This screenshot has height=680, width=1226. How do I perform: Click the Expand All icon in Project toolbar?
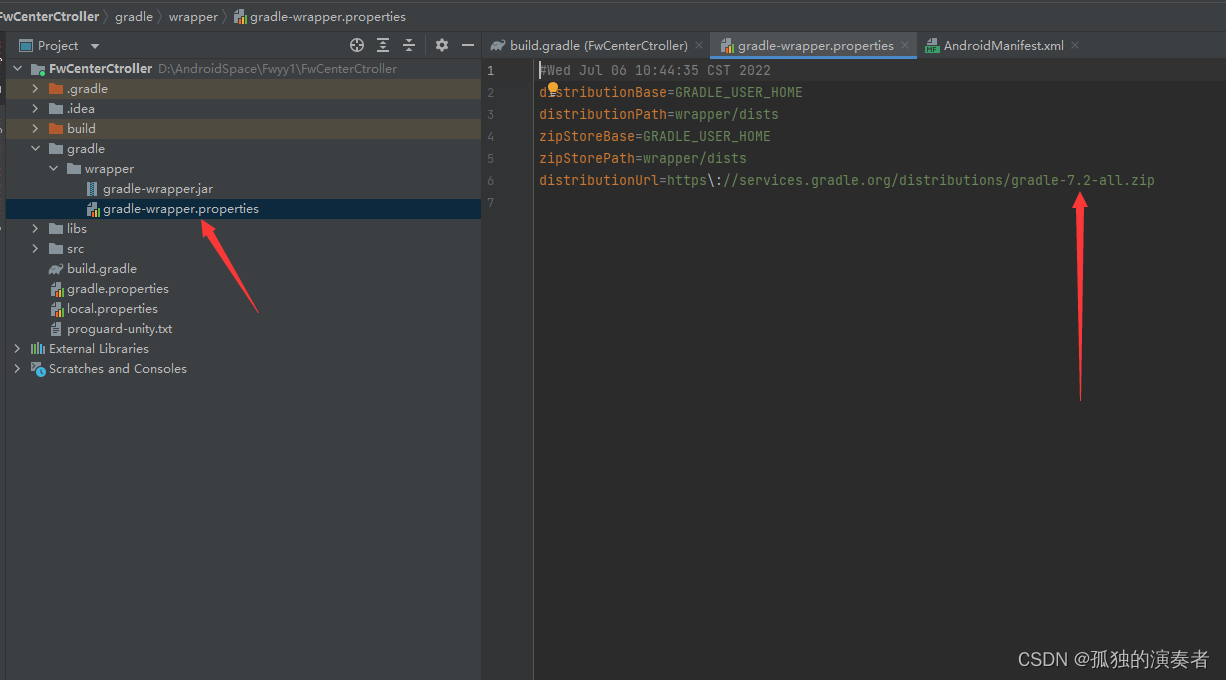tap(383, 45)
